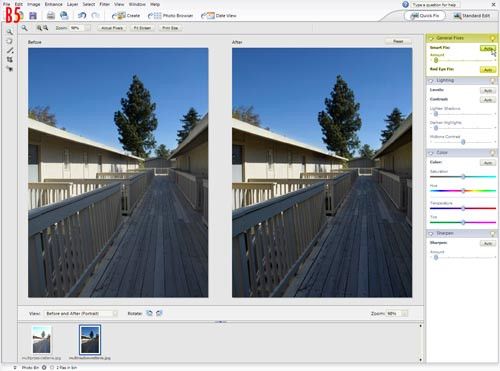This screenshot has width=500, height=371.
Task: Click the Save icon in the toolbar
Action: 33,15
